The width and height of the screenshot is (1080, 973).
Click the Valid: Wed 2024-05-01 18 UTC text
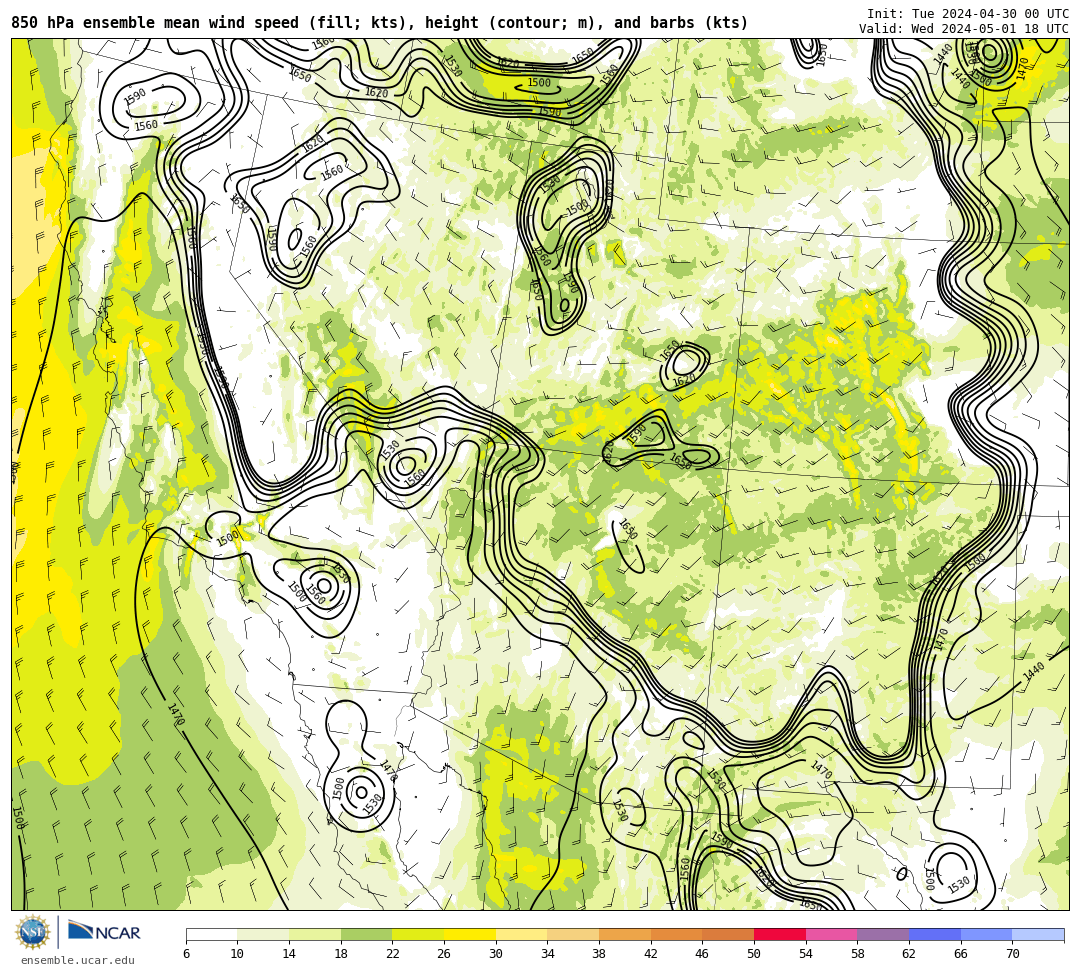click(964, 28)
